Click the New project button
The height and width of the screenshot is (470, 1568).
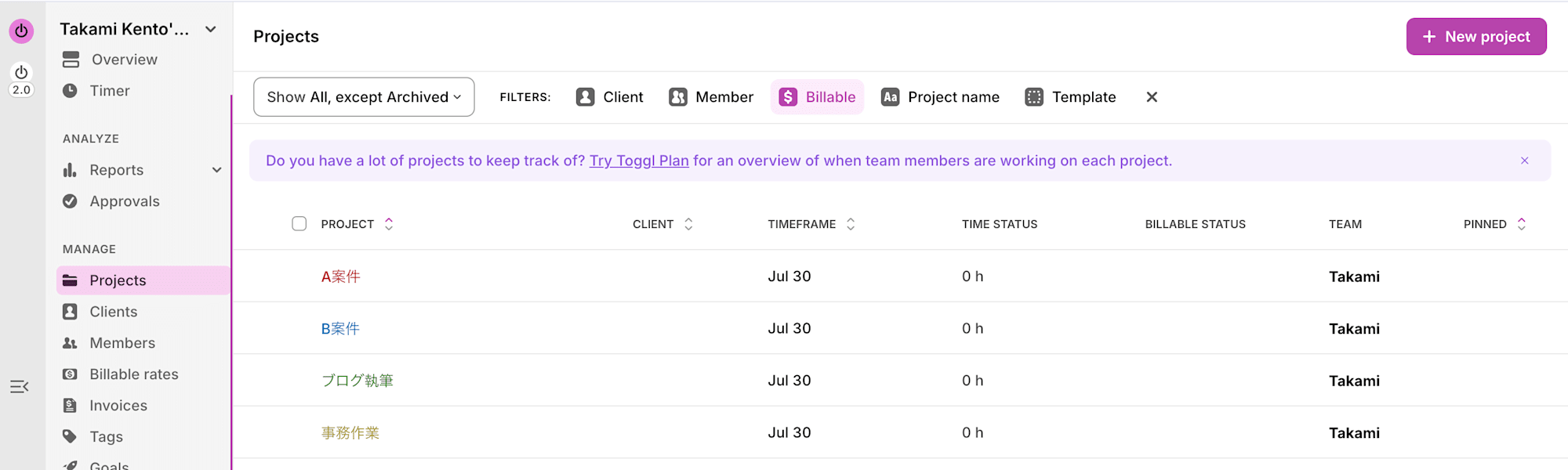1476,37
